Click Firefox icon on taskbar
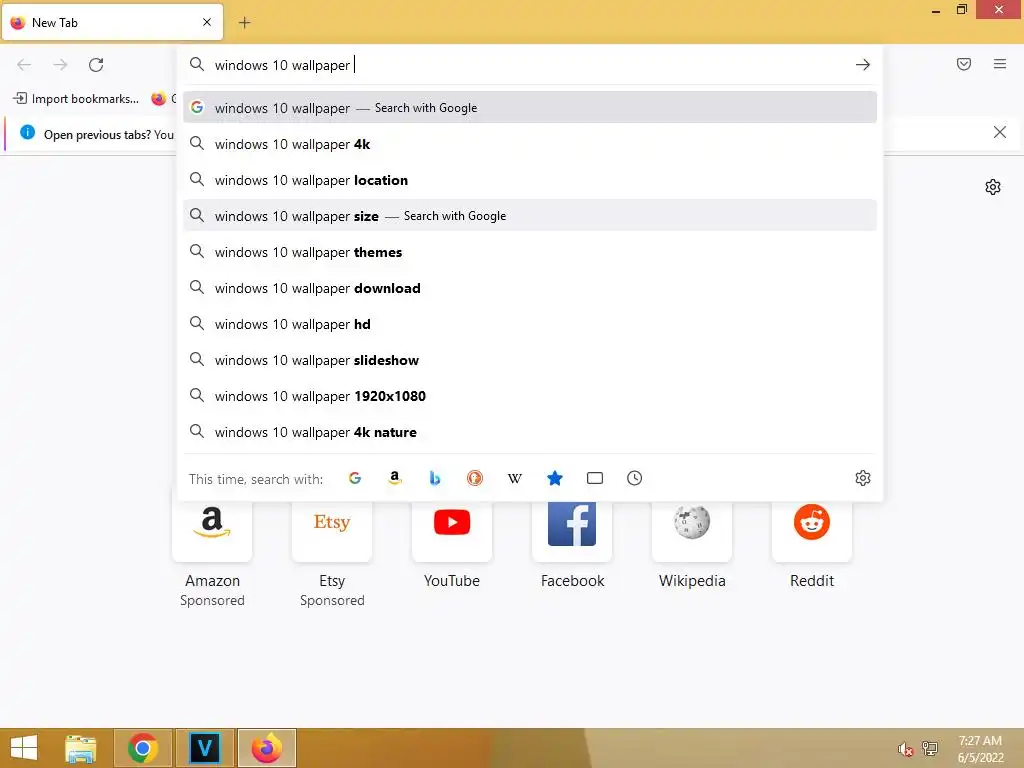 pyautogui.click(x=267, y=748)
